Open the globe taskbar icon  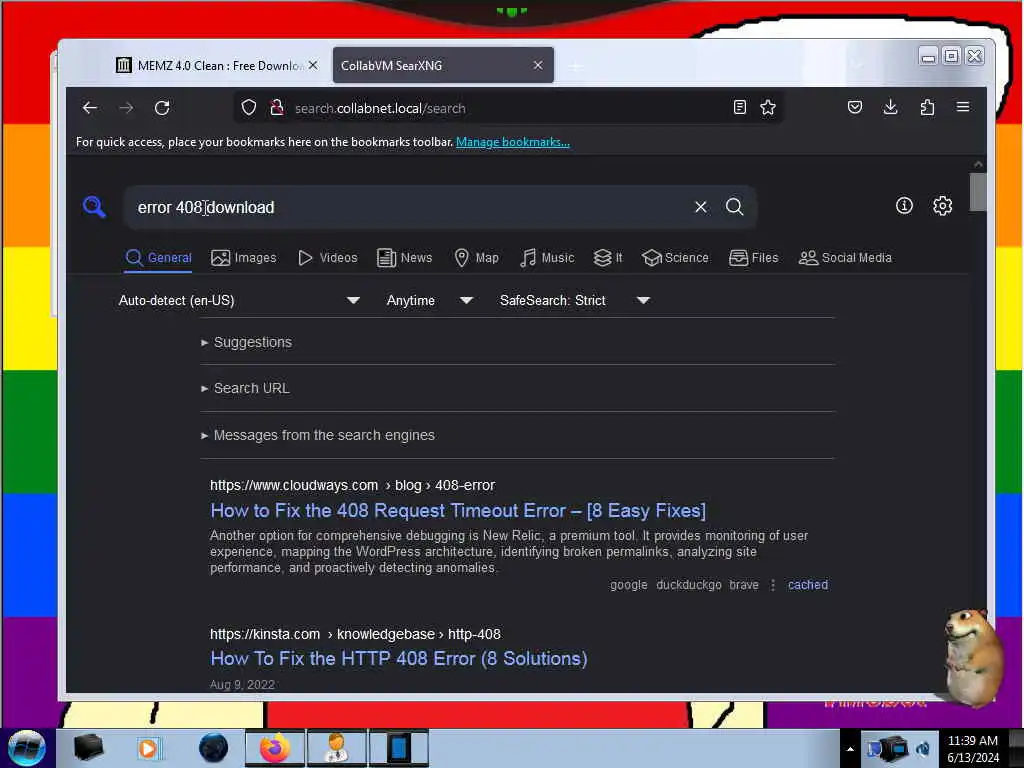click(x=213, y=748)
